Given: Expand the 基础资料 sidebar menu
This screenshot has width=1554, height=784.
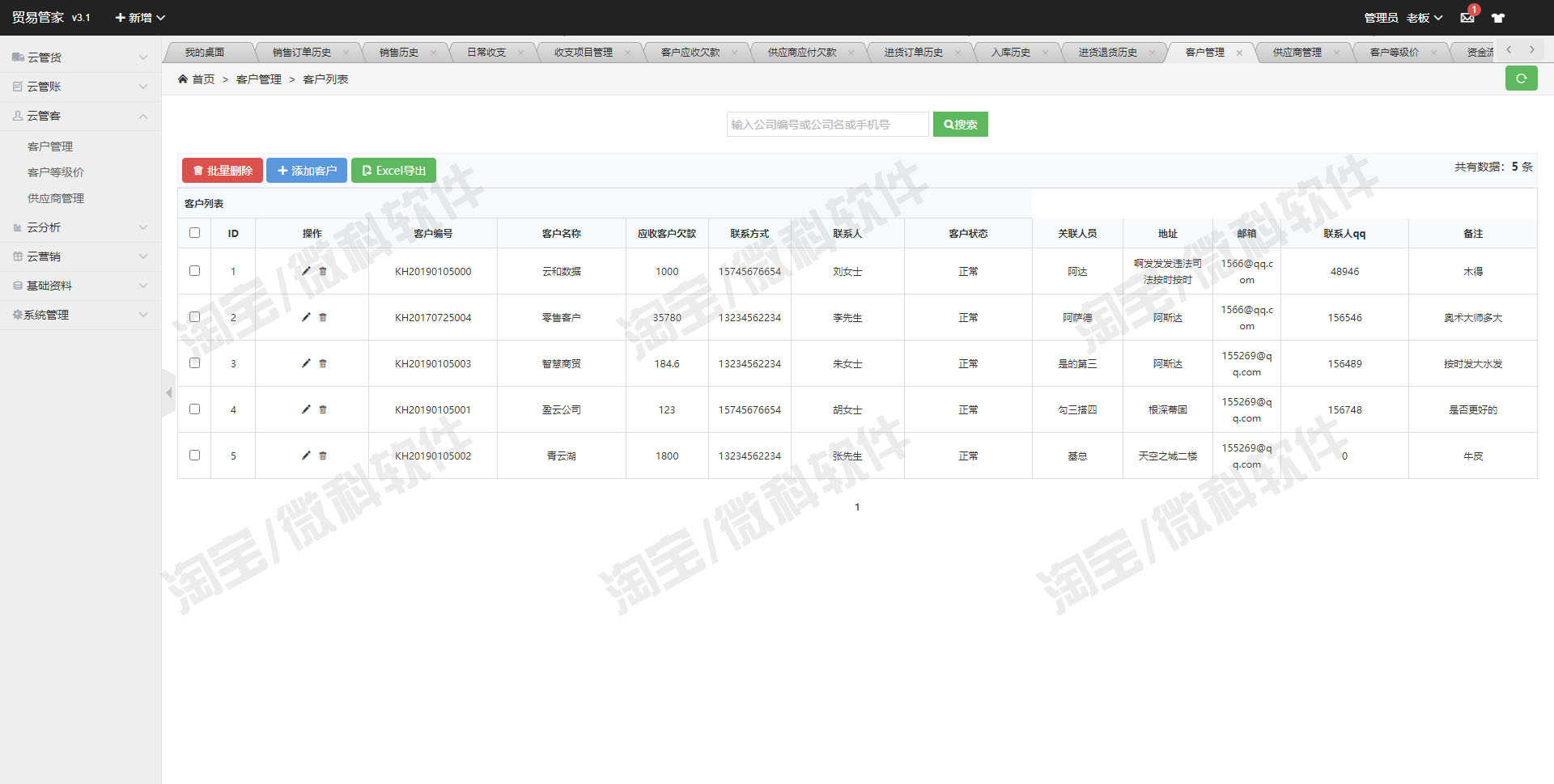Looking at the screenshot, I should [80, 286].
